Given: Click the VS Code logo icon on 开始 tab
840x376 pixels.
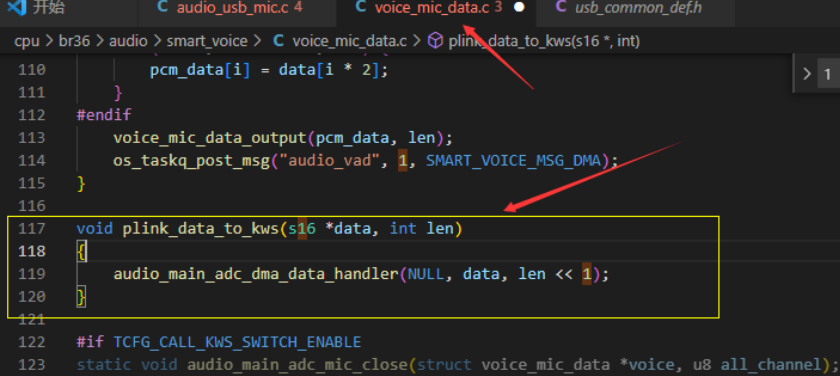Looking at the screenshot, I should (x=18, y=7).
